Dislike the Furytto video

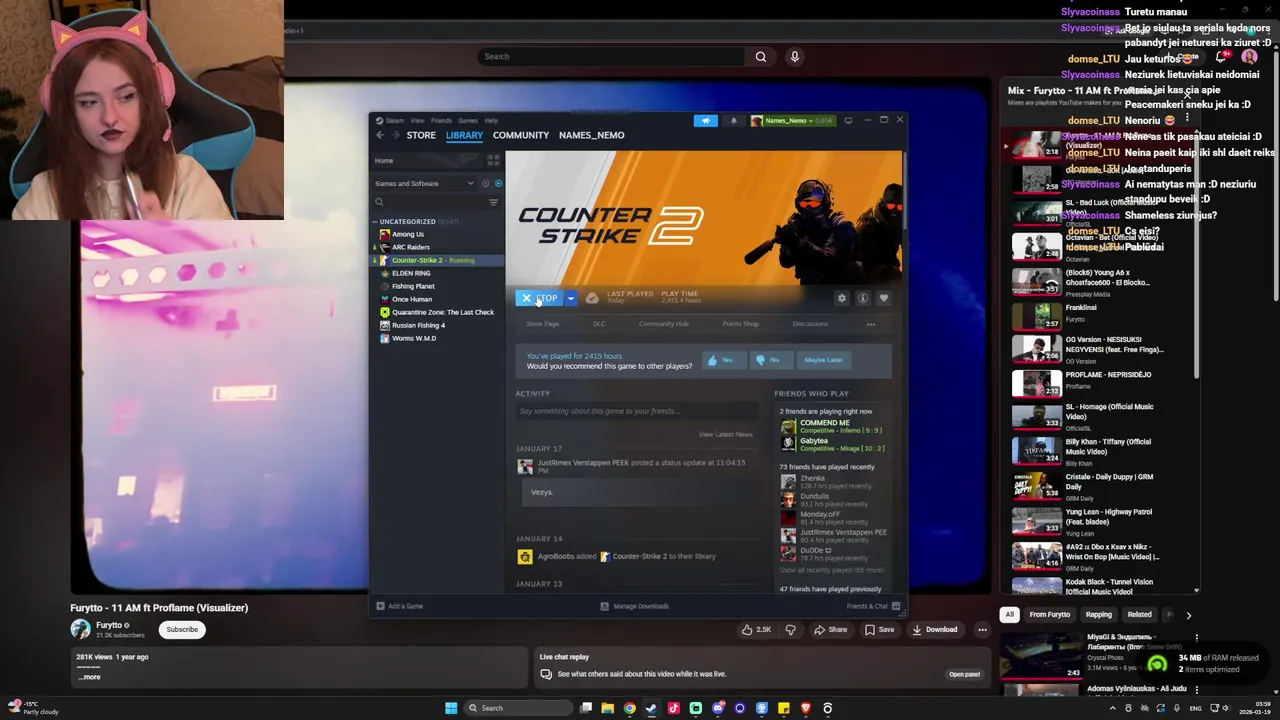pyautogui.click(x=791, y=630)
